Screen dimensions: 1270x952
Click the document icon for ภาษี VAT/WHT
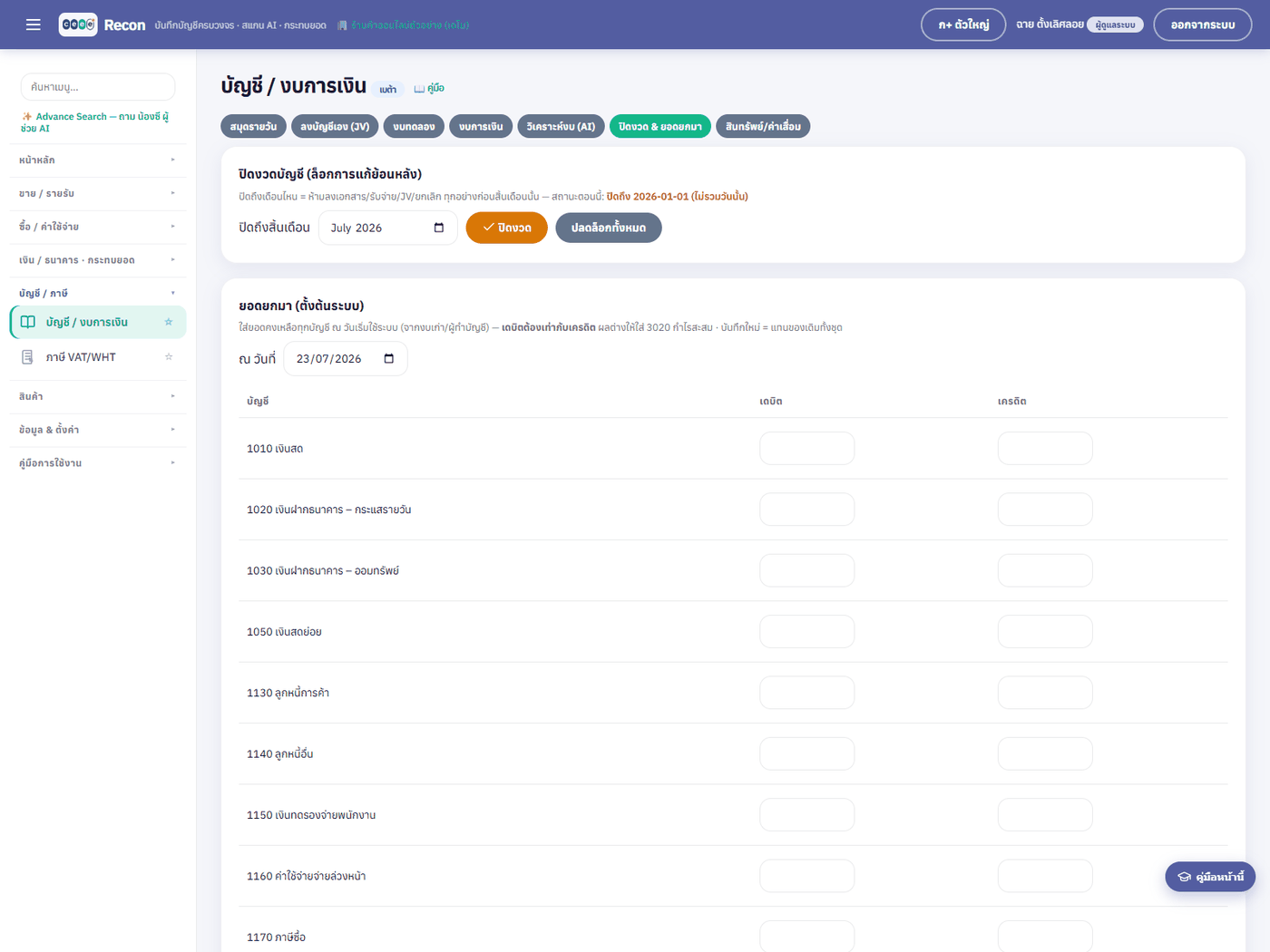tap(28, 357)
